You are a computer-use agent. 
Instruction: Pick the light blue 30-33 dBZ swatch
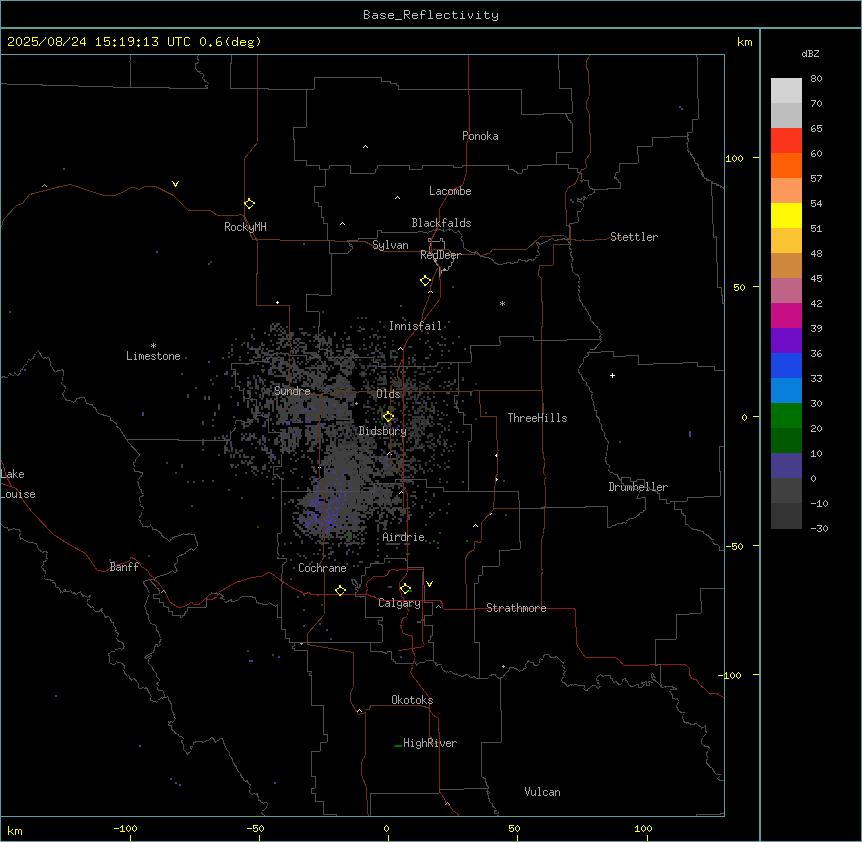pos(786,390)
